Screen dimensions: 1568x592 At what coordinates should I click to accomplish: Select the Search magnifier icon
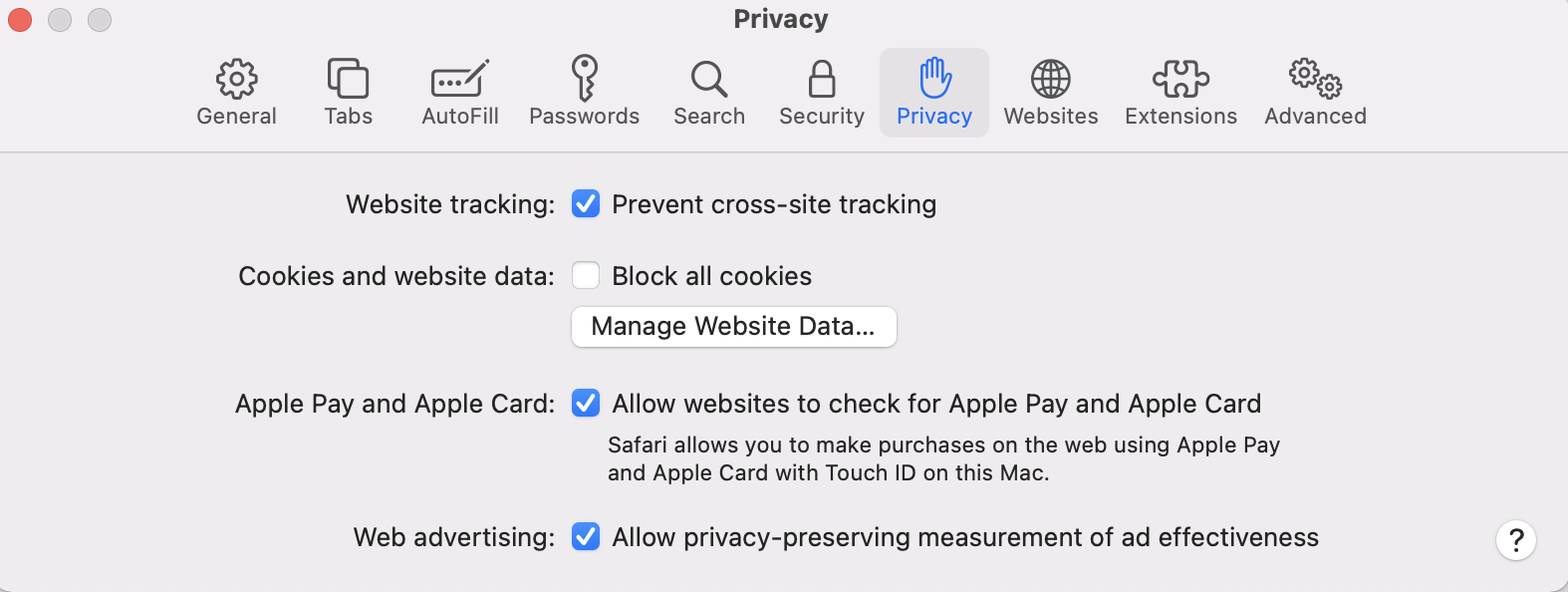709,79
